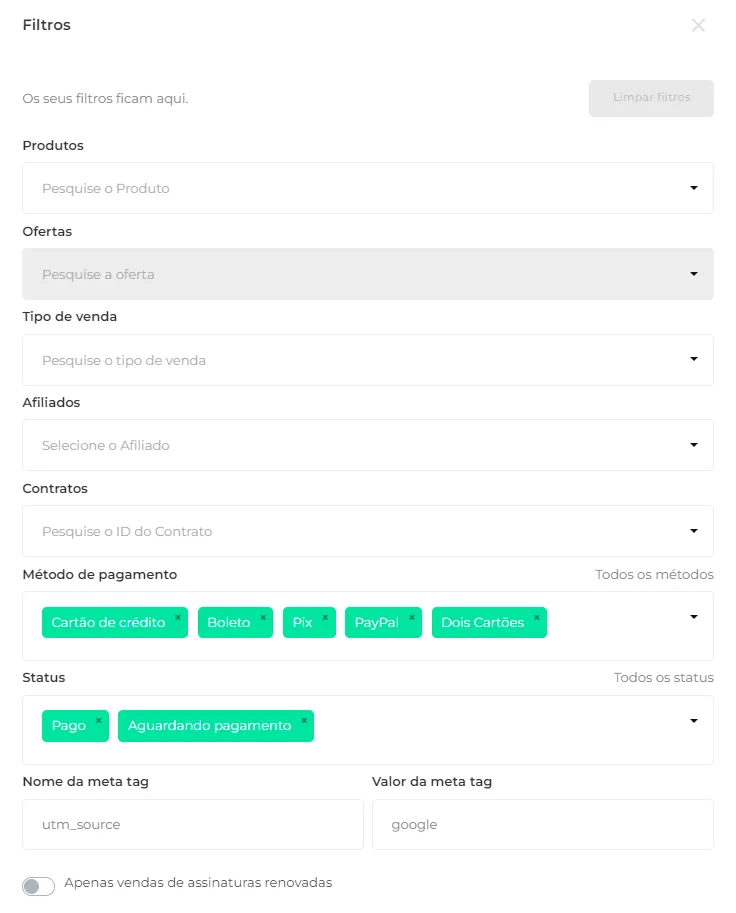Click the PayPal tag label
The height and width of the screenshot is (913, 736).
click(377, 622)
